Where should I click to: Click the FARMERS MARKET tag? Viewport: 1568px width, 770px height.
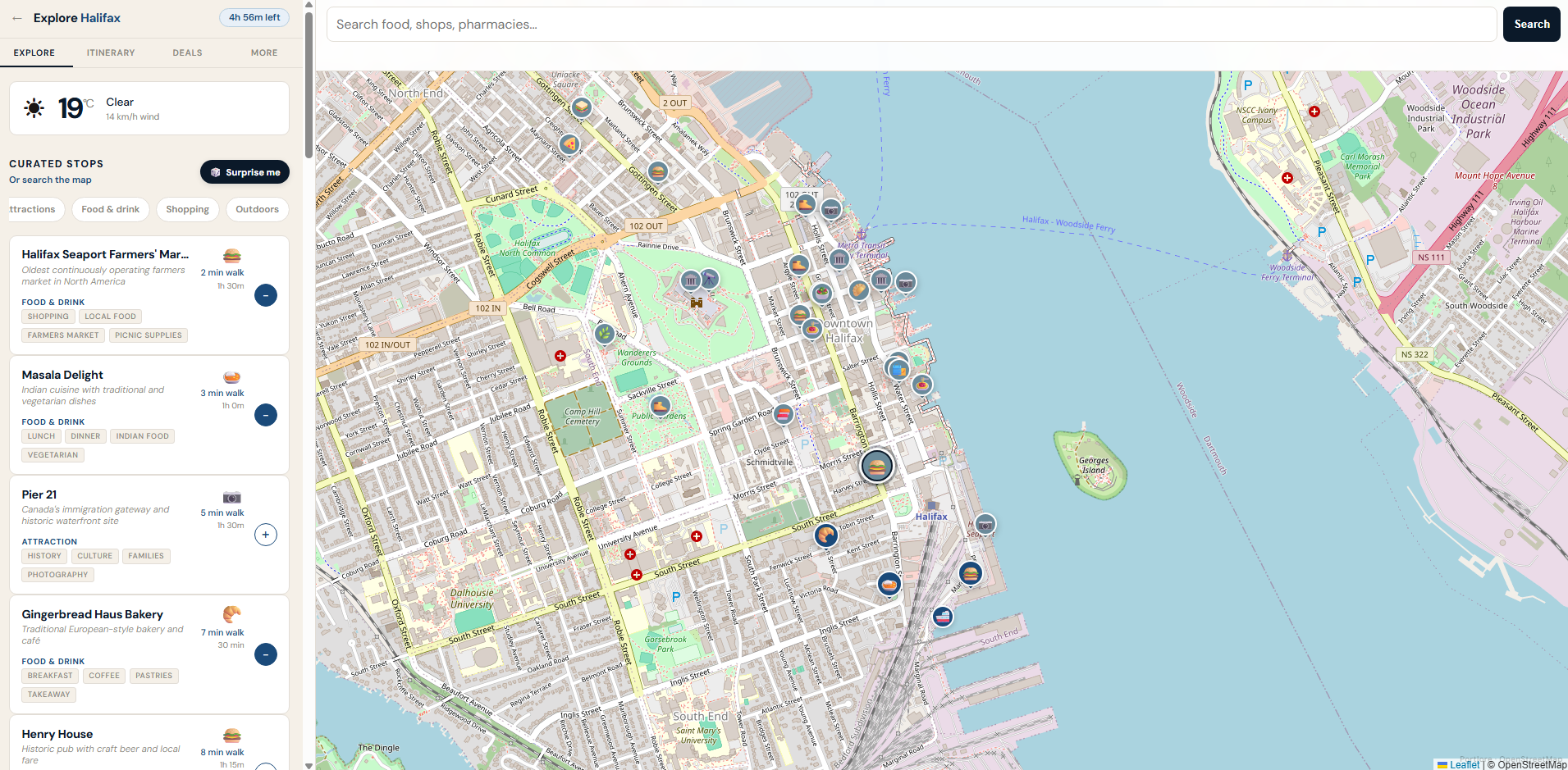(x=63, y=335)
